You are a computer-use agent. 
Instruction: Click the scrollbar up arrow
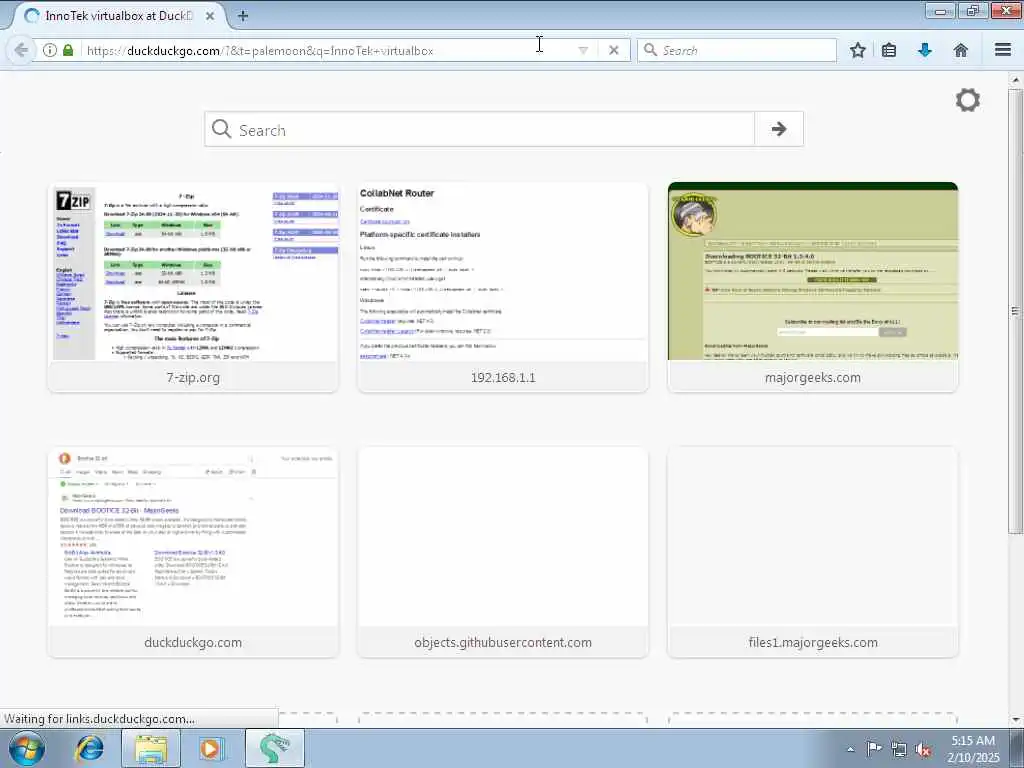(1015, 80)
